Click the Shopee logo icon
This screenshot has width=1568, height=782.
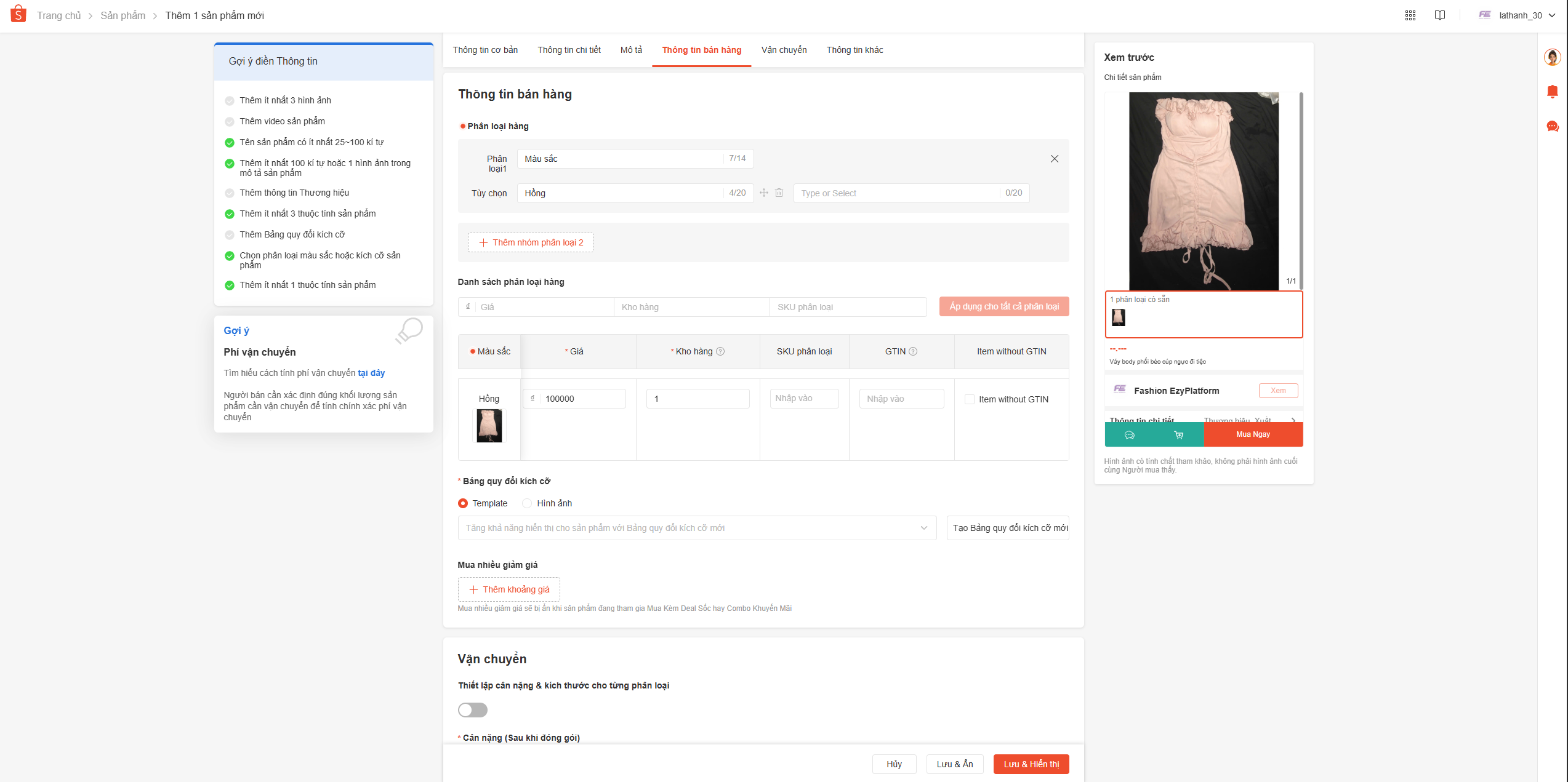(x=18, y=14)
